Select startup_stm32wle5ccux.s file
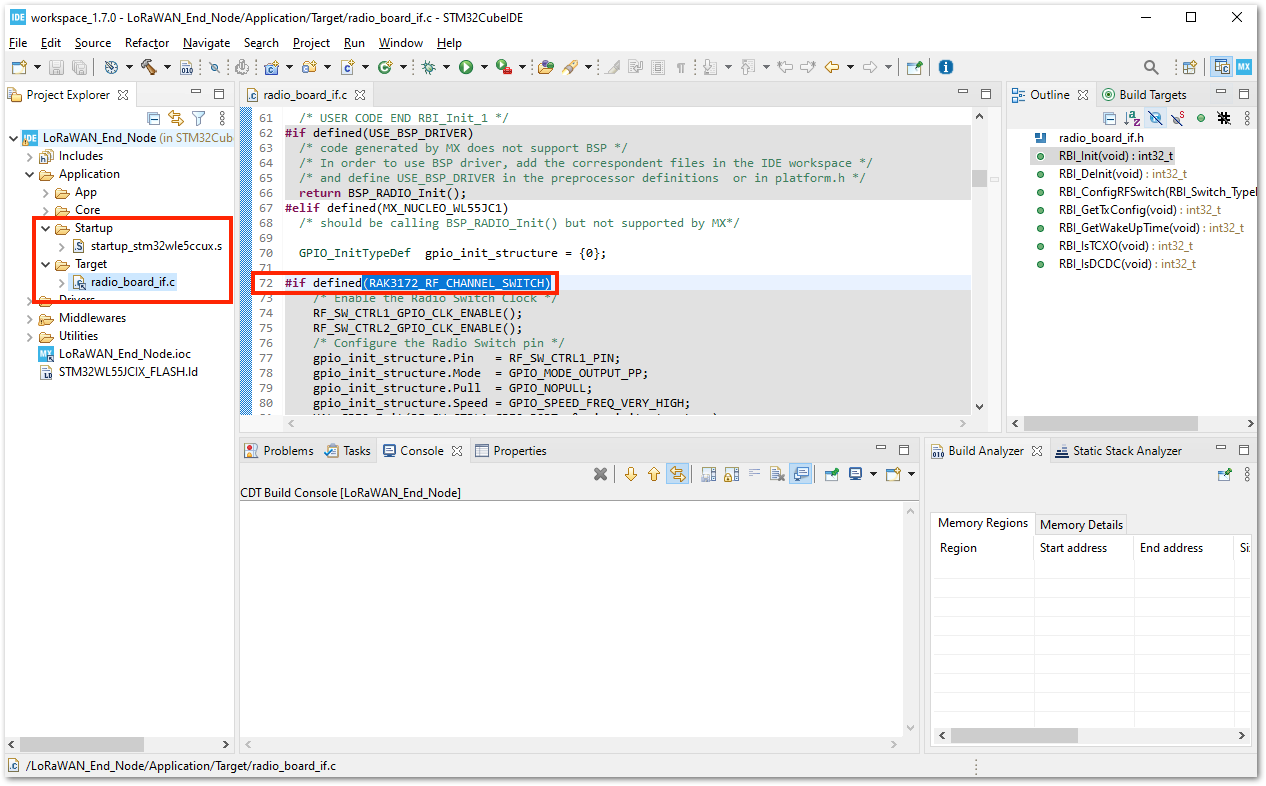The image size is (1266, 786). pos(147,246)
